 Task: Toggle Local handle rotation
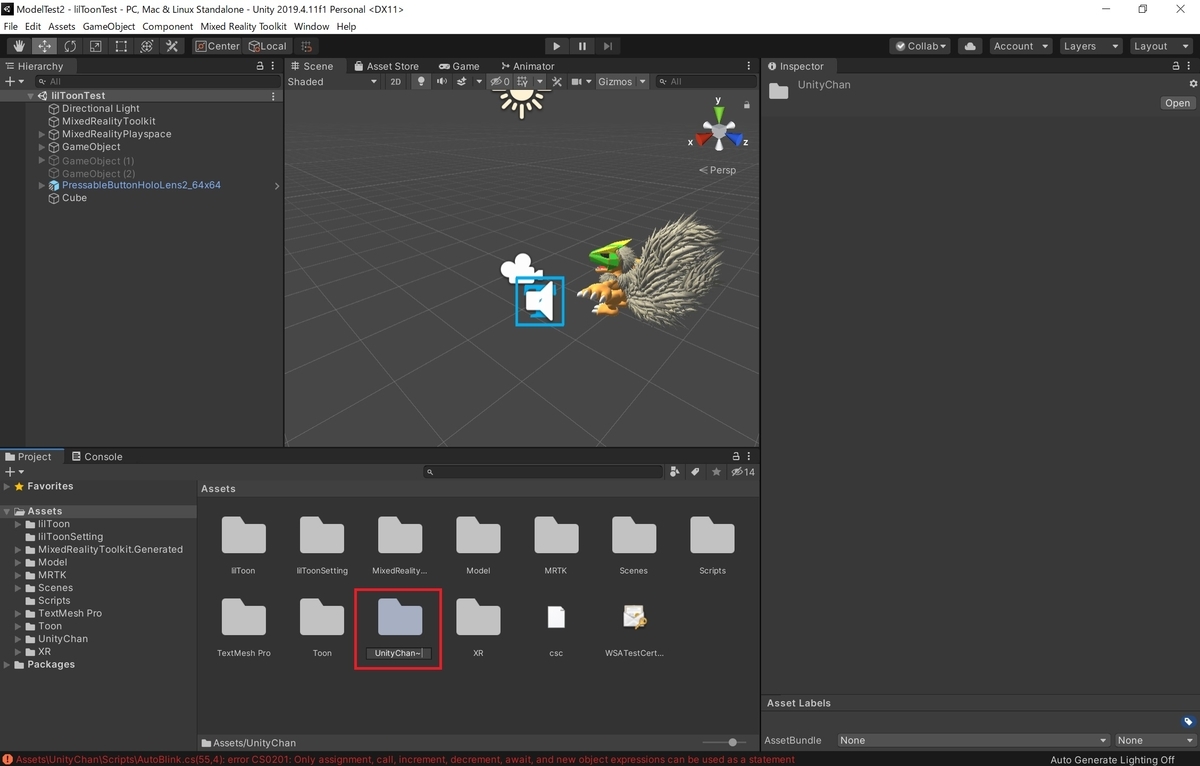[267, 46]
